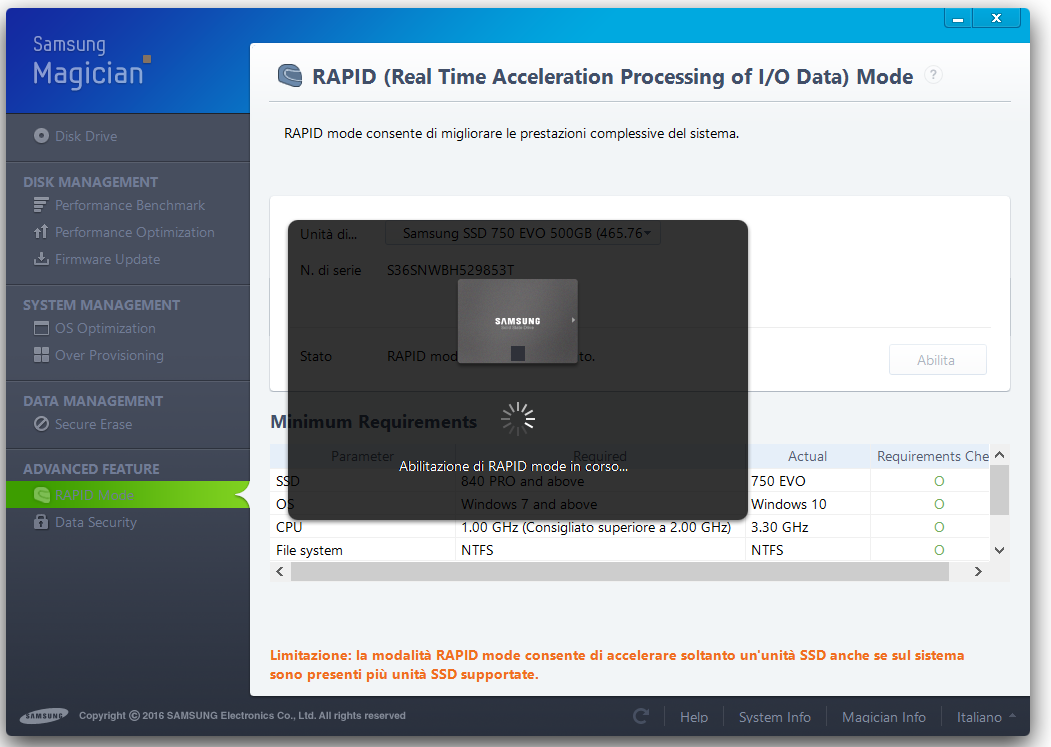The width and height of the screenshot is (1051, 747).
Task: Click the NTFS required value cell
Action: coord(601,550)
